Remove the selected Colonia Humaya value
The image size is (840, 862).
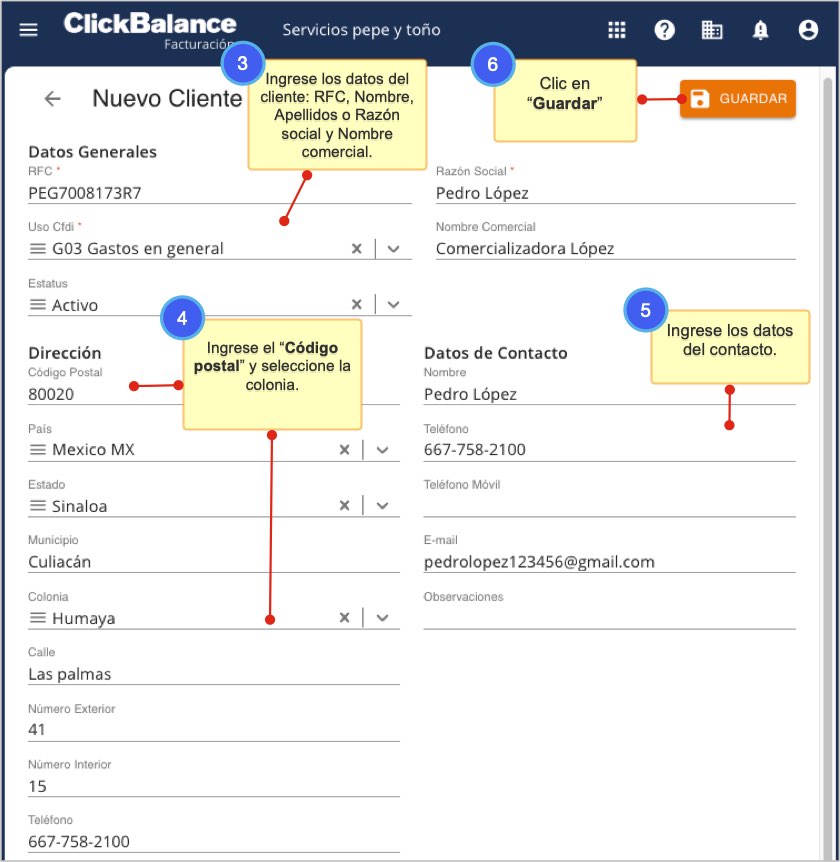(344, 618)
